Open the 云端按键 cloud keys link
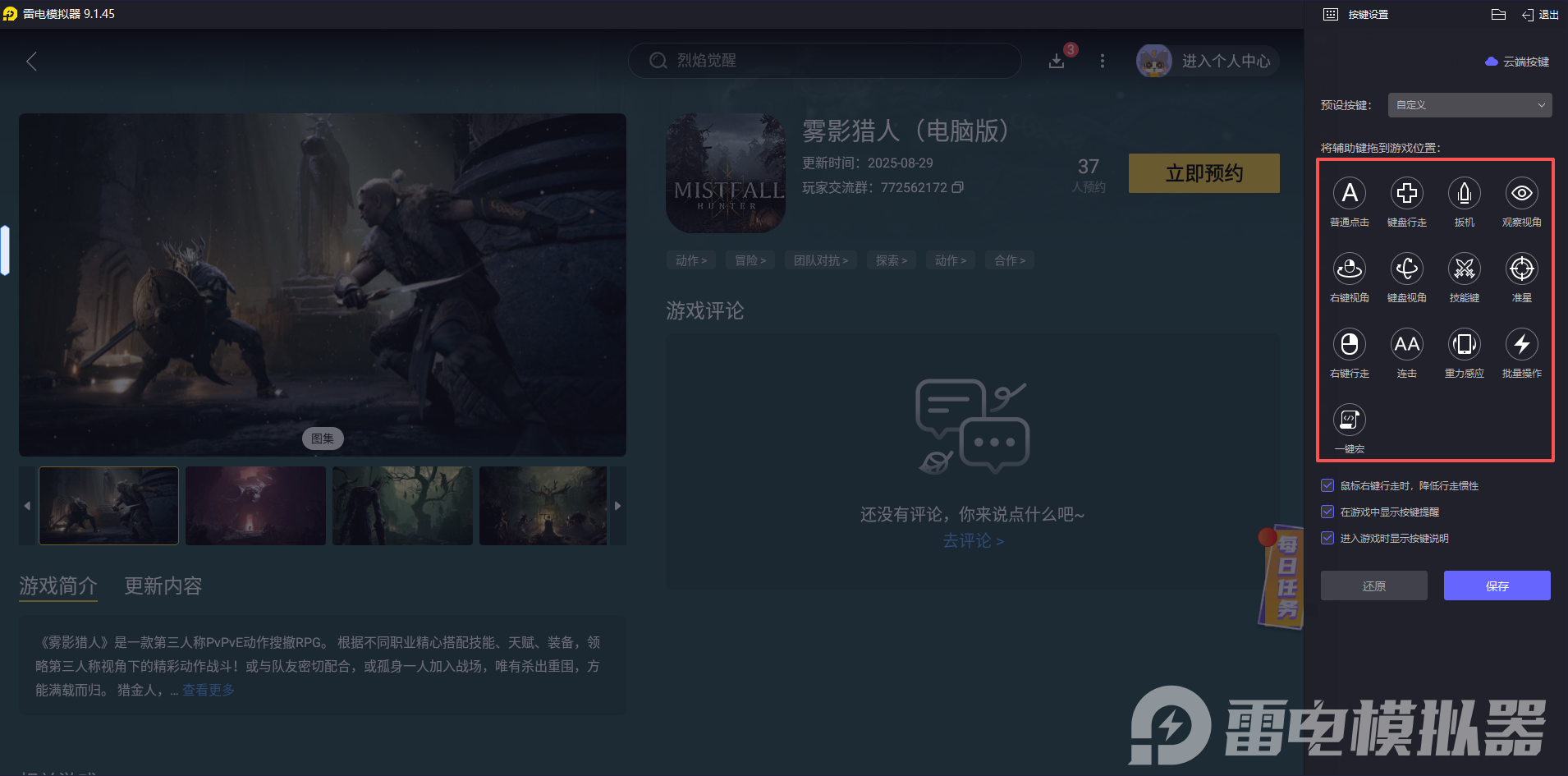The image size is (1568, 776). point(1517,62)
